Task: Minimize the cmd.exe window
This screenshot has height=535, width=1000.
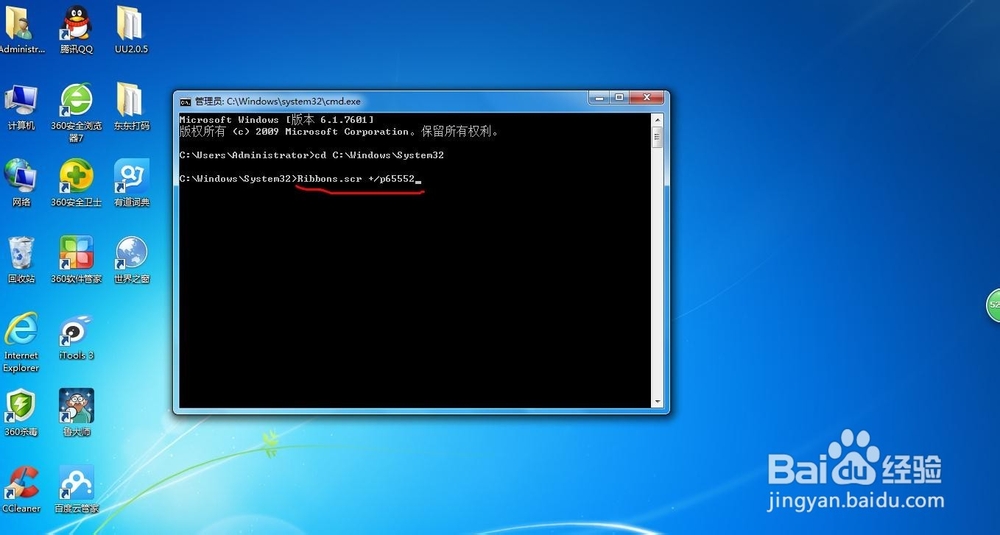Action: (599, 98)
